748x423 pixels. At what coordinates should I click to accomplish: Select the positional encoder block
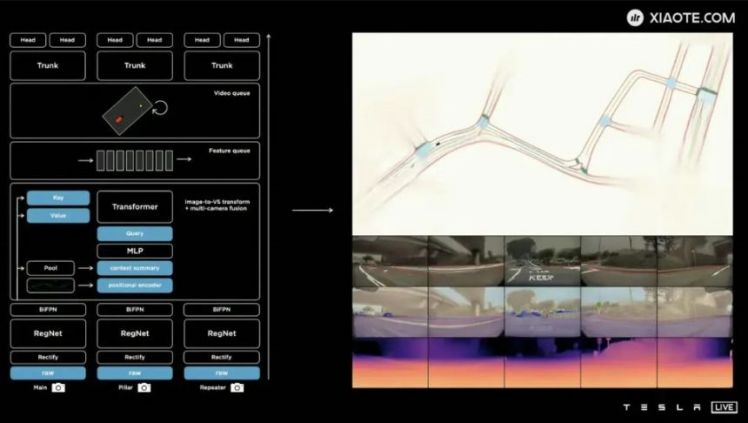point(135,286)
